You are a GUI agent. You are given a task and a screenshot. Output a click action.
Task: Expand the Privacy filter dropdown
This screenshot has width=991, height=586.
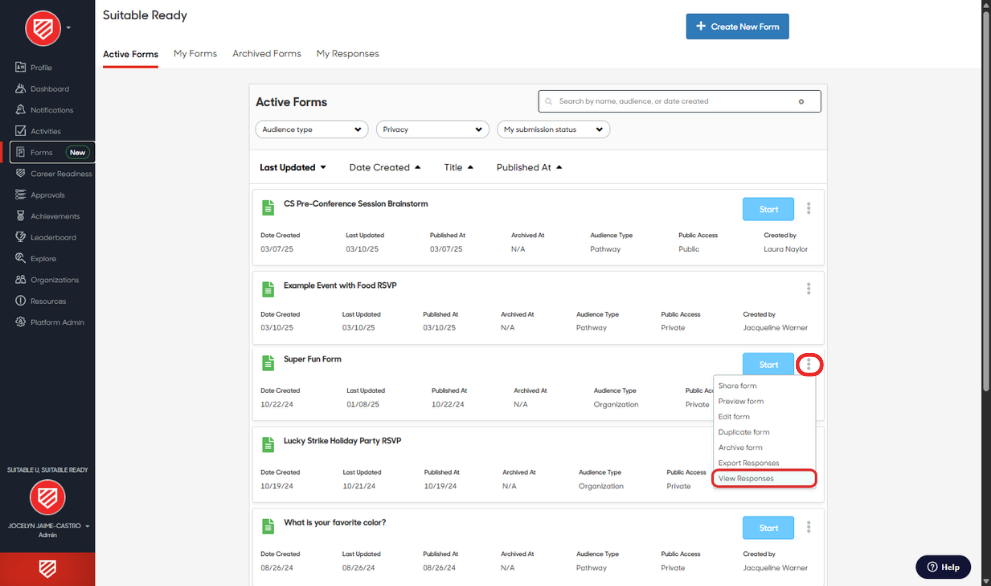(x=432, y=130)
